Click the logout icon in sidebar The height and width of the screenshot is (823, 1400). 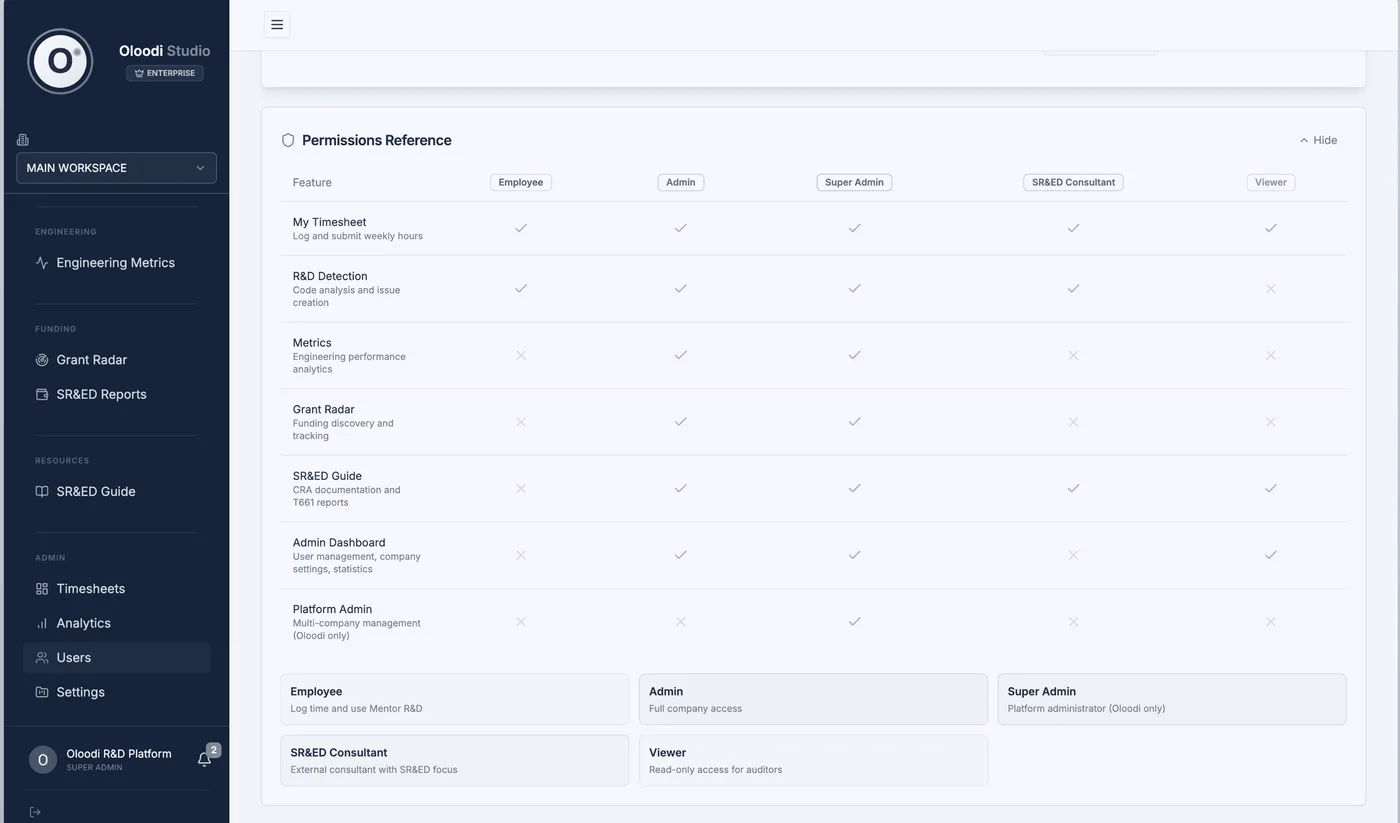[35, 812]
